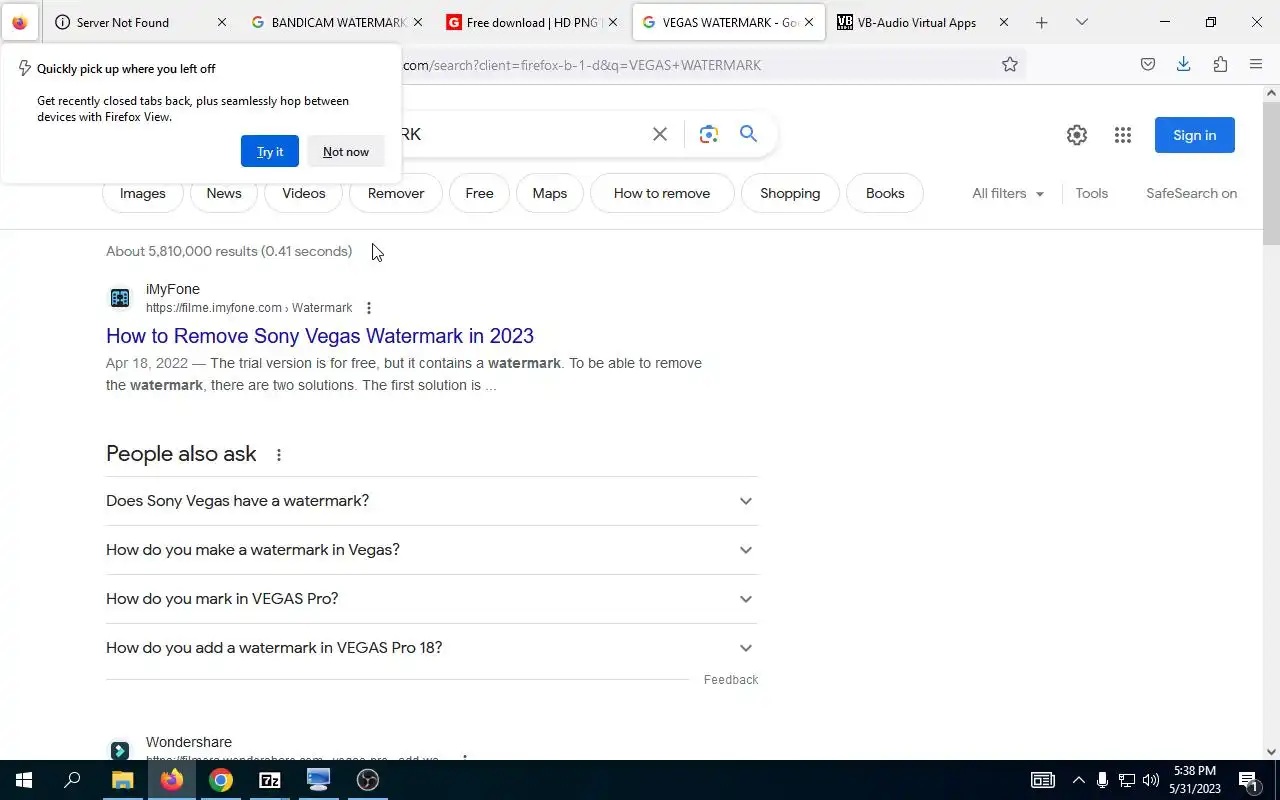The height and width of the screenshot is (800, 1280).
Task: Expand How do you make a watermark in Vegas
Action: point(431,550)
